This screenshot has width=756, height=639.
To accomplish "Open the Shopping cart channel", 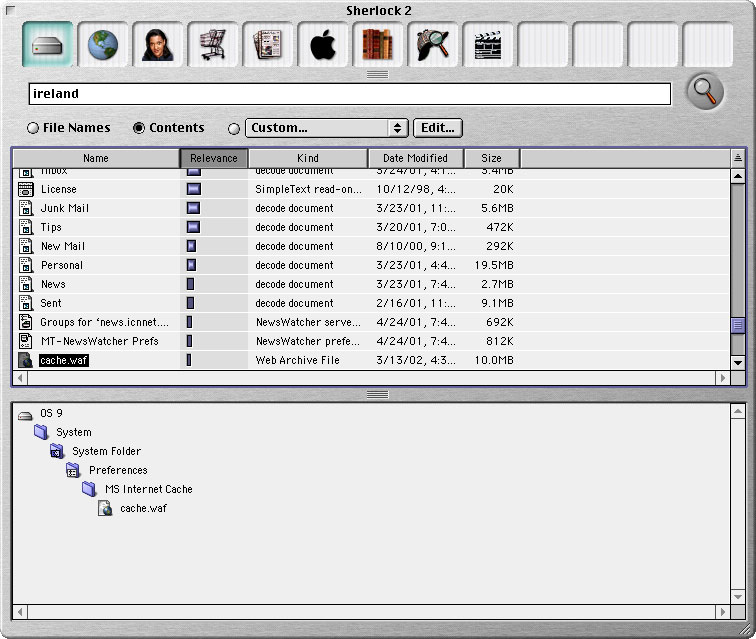I will click(x=213, y=44).
